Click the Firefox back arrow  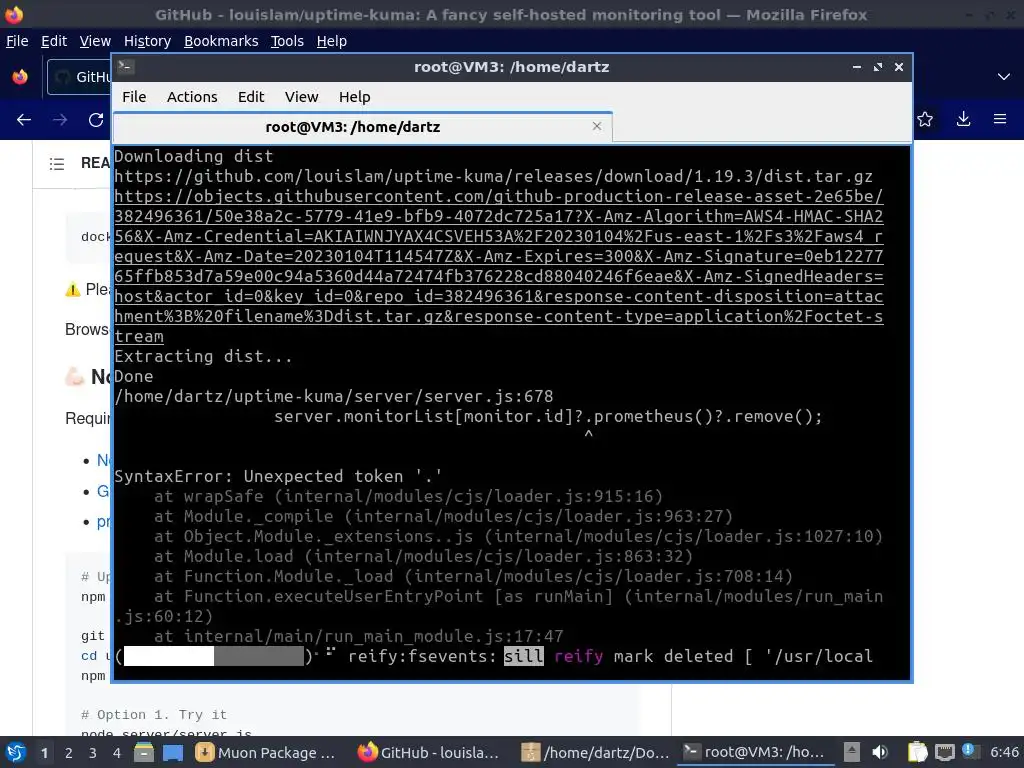tap(24, 120)
